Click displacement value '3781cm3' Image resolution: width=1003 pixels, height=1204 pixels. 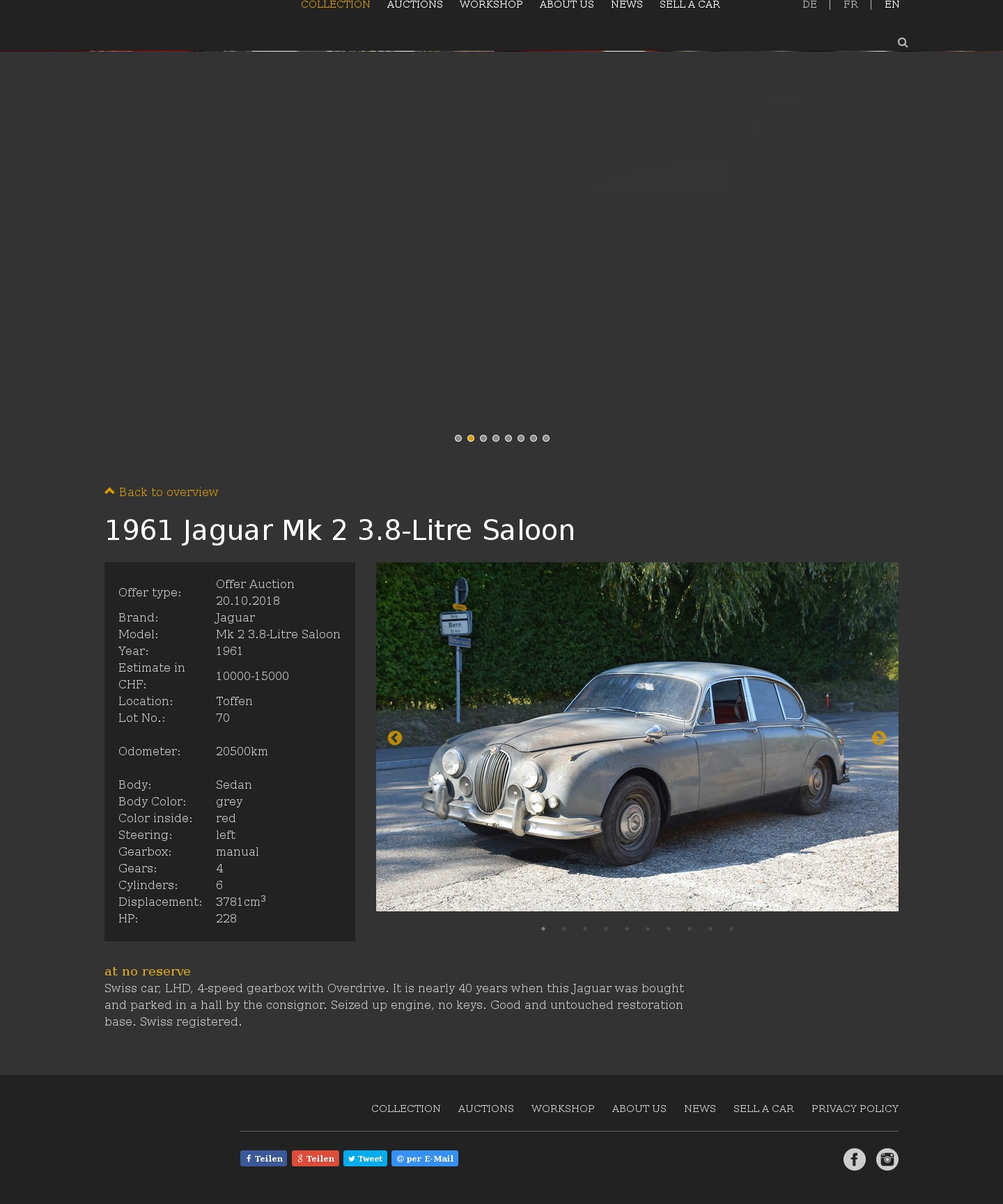point(241,901)
